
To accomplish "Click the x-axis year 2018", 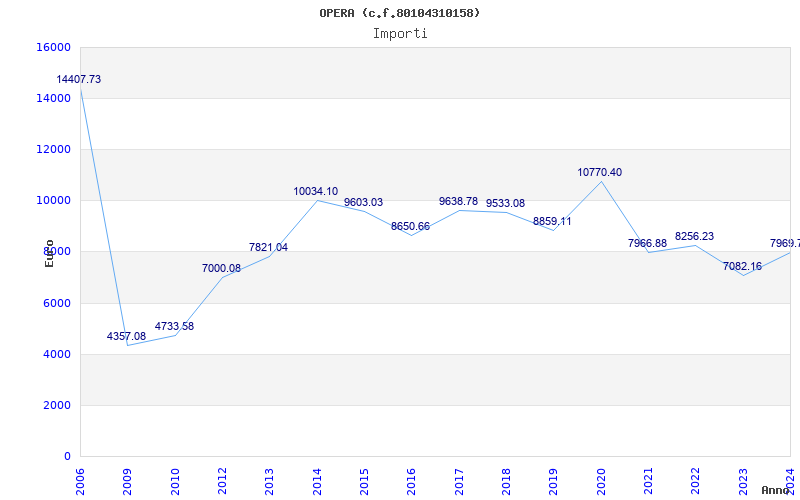I will (506, 482).
